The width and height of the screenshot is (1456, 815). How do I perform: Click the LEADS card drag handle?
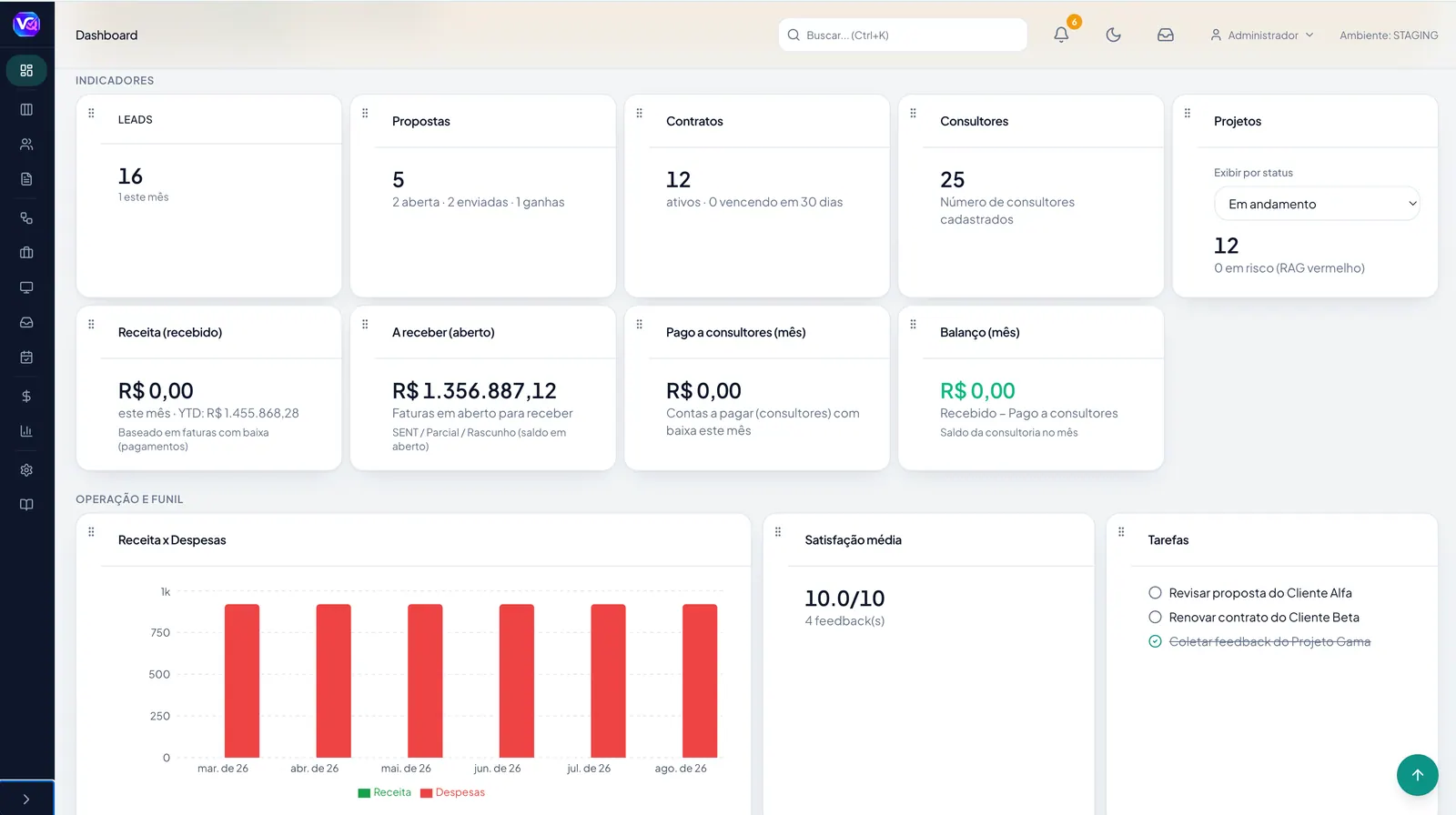point(91,113)
